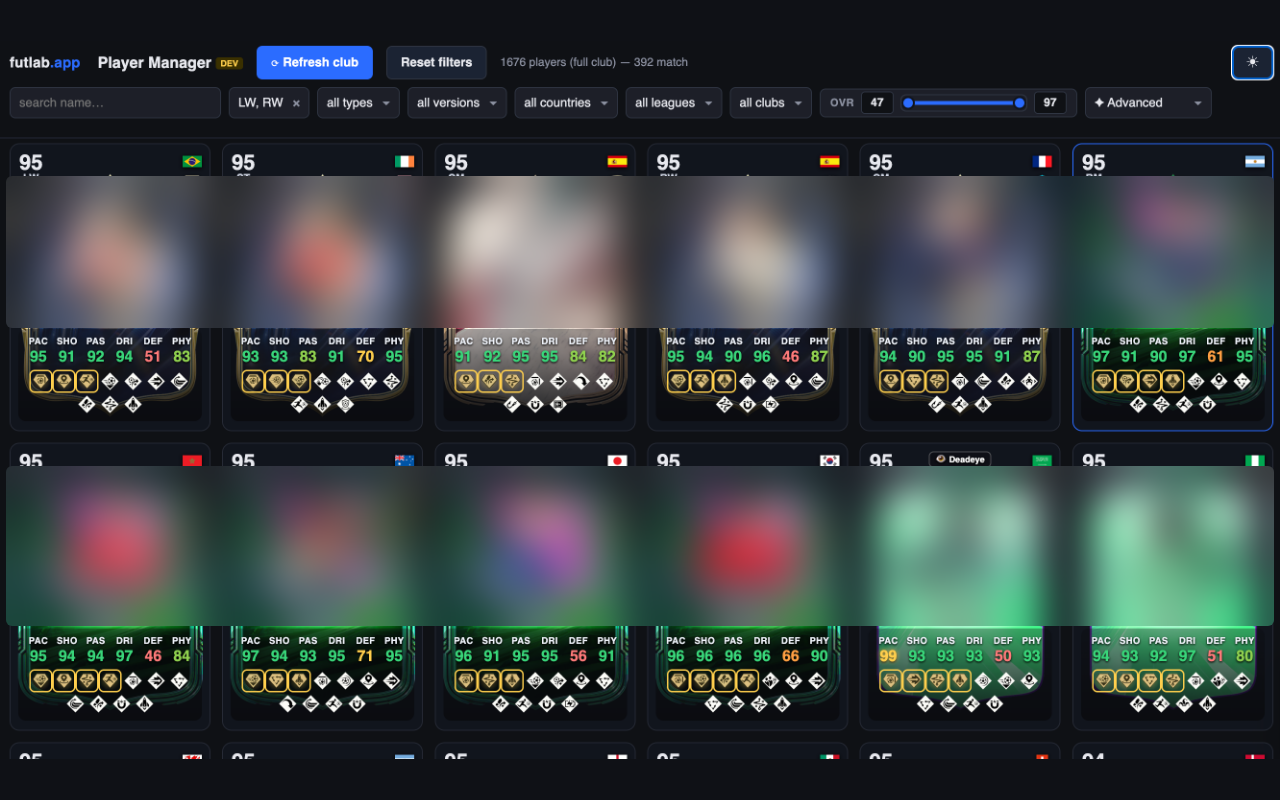The image size is (1280, 800).
Task: Expand the all clubs filter
Action: [771, 103]
